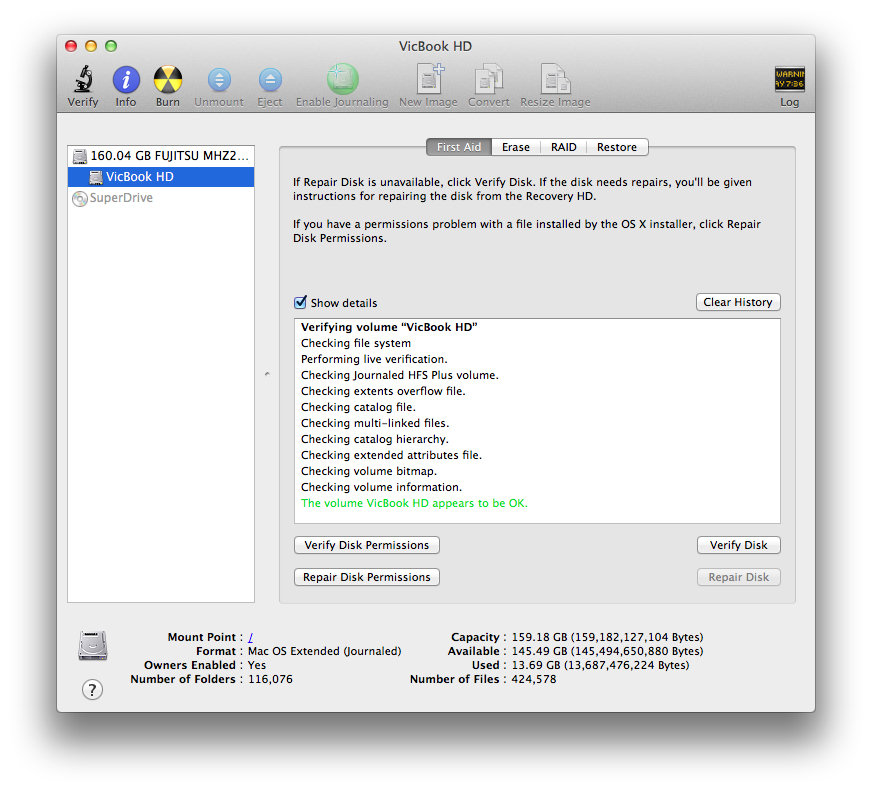The height and width of the screenshot is (791, 872).
Task: Click the help question mark button
Action: [x=92, y=690]
